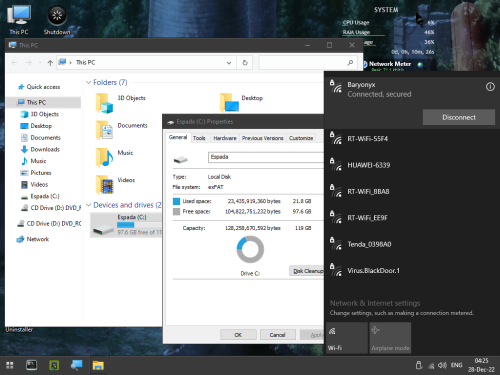This screenshot has height=375, width=500.
Task: Go up one folder level in Explorer
Action: [x=50, y=63]
